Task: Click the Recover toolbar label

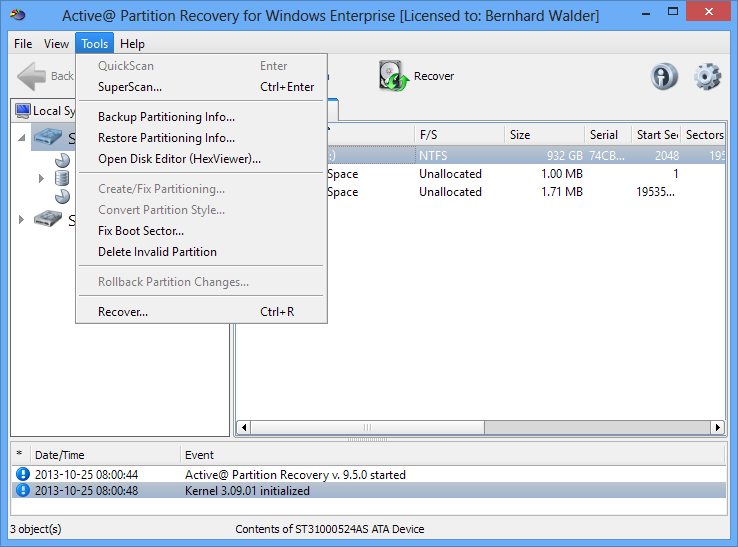Action: pos(434,76)
